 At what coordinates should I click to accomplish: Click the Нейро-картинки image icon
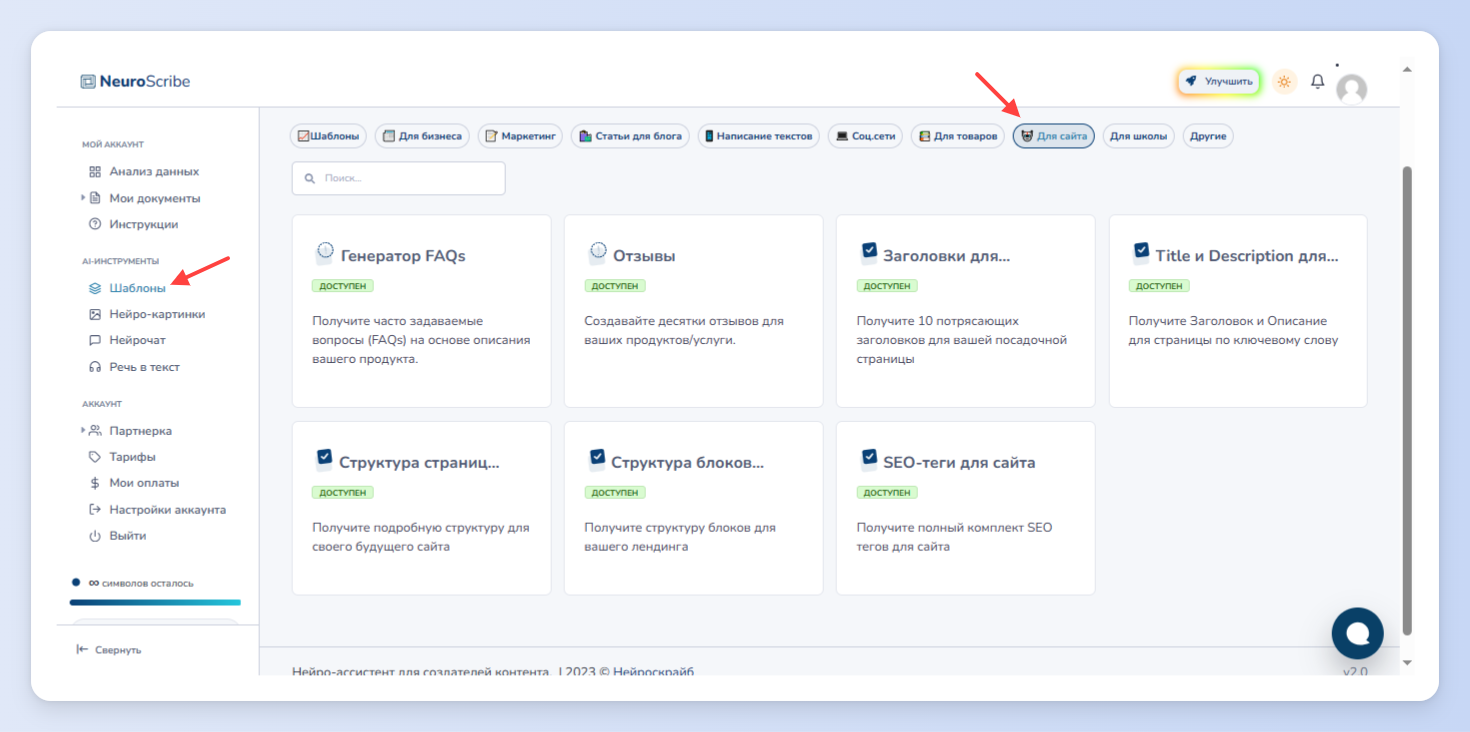pos(95,314)
